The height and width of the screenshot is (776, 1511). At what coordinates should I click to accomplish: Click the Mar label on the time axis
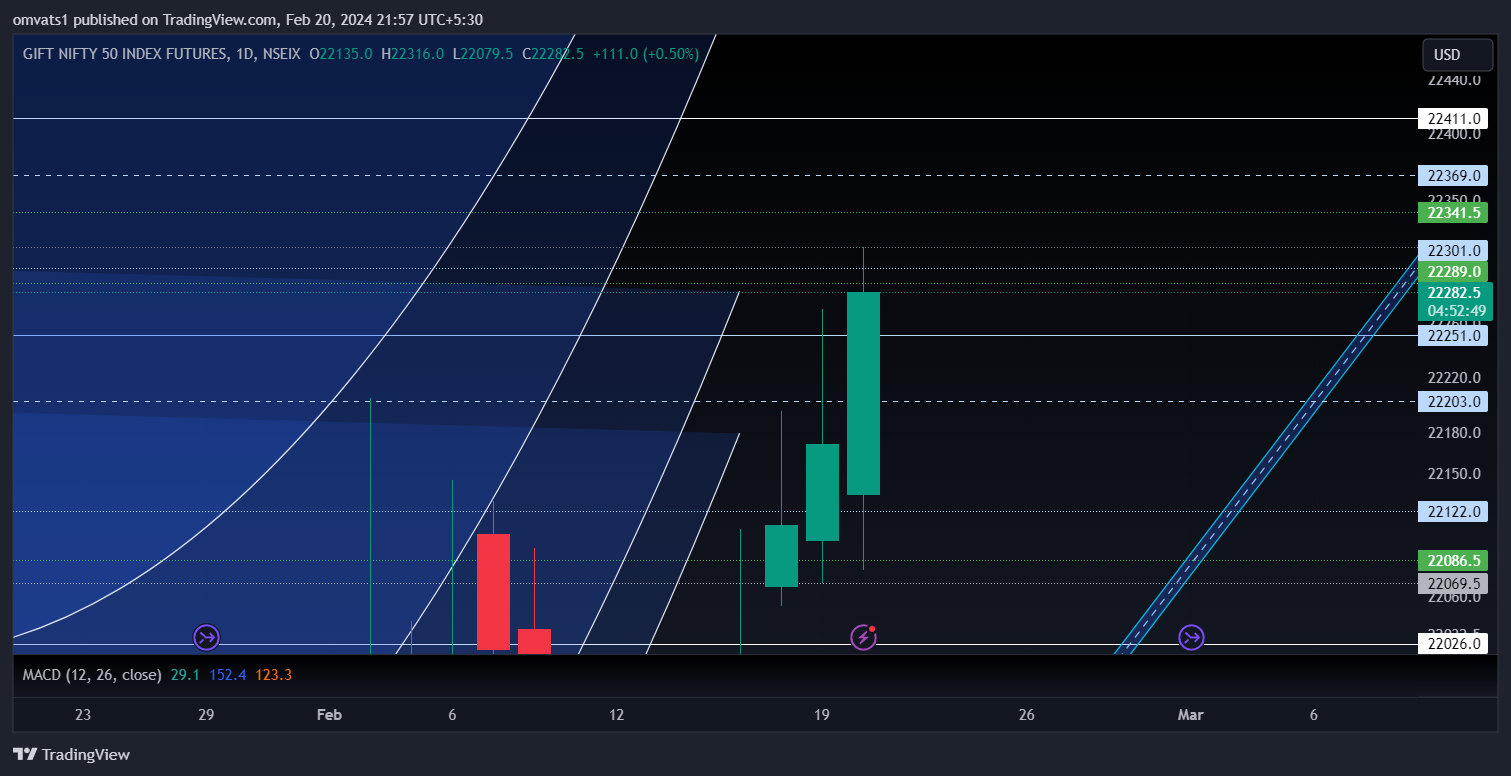[x=1190, y=715]
